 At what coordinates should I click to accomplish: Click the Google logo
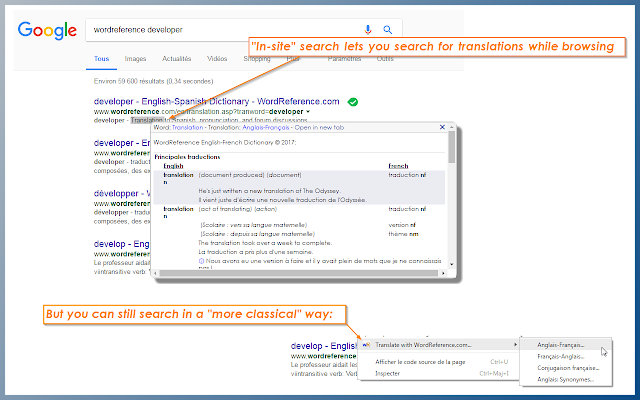point(47,31)
